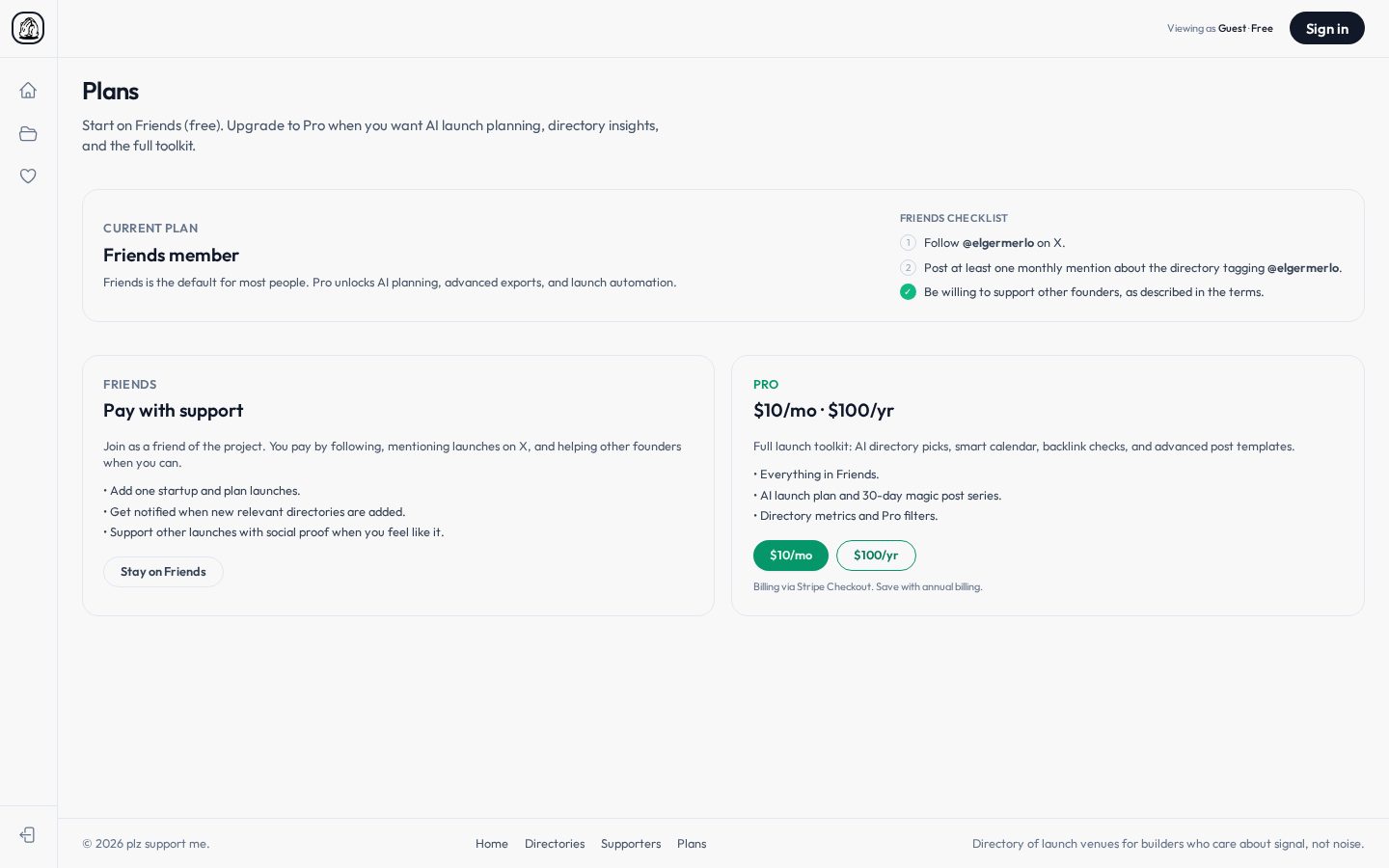Open the Plans footer link
This screenshot has width=1389, height=868.
point(692,844)
